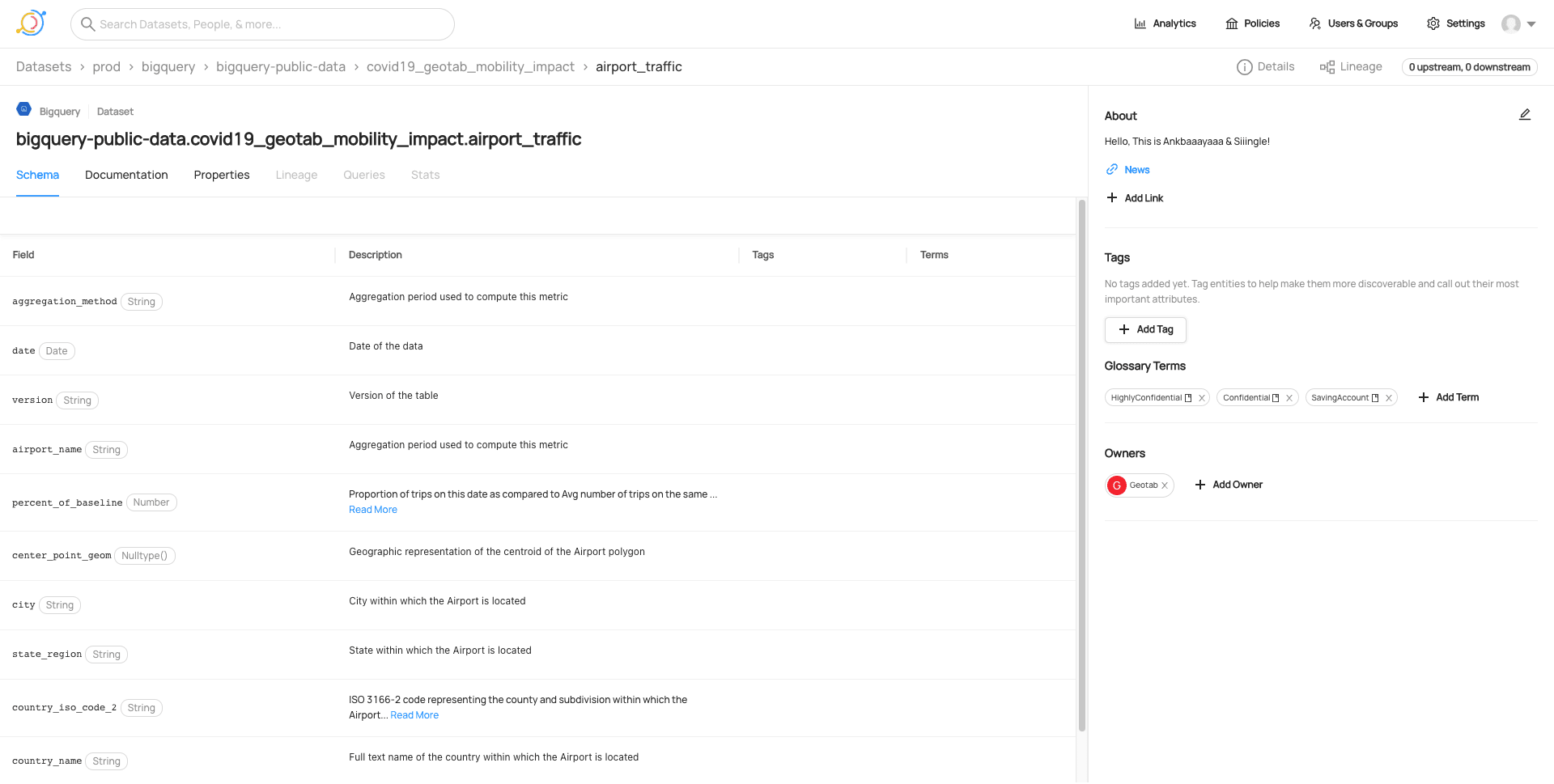Go to covid19_geotab_mobility_impact breadcrumb
Viewport: 1554px width, 784px height.
(x=470, y=66)
